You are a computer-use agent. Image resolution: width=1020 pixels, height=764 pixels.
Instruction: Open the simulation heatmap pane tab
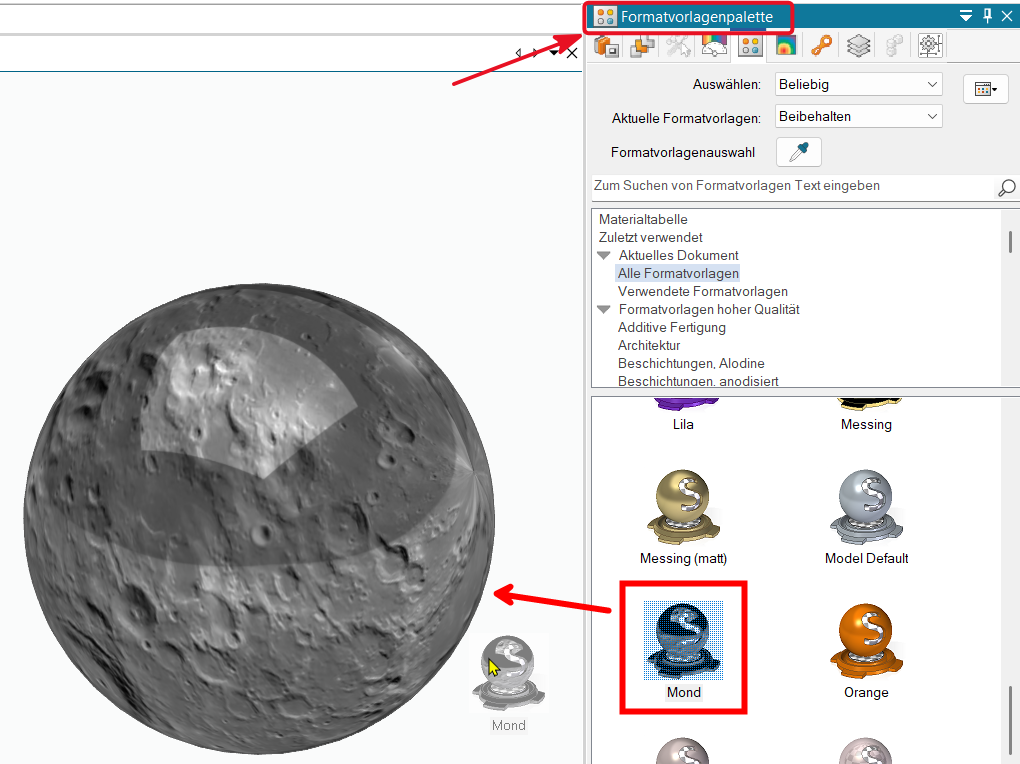(786, 47)
